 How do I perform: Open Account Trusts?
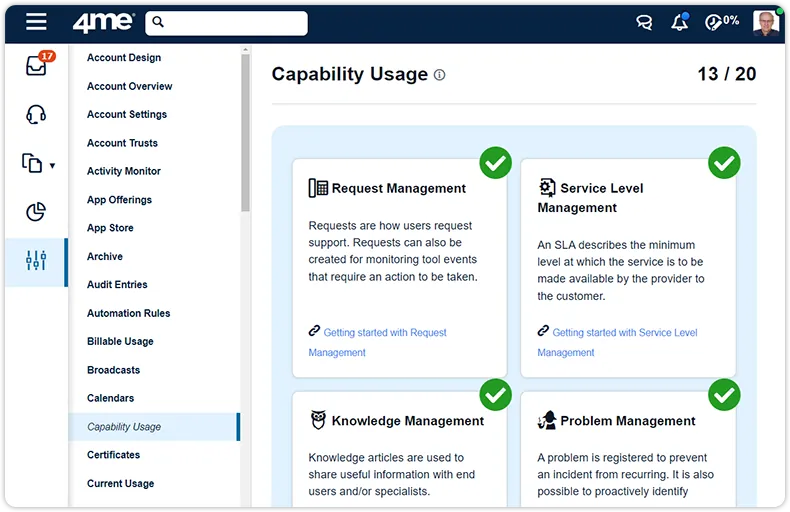click(122, 143)
